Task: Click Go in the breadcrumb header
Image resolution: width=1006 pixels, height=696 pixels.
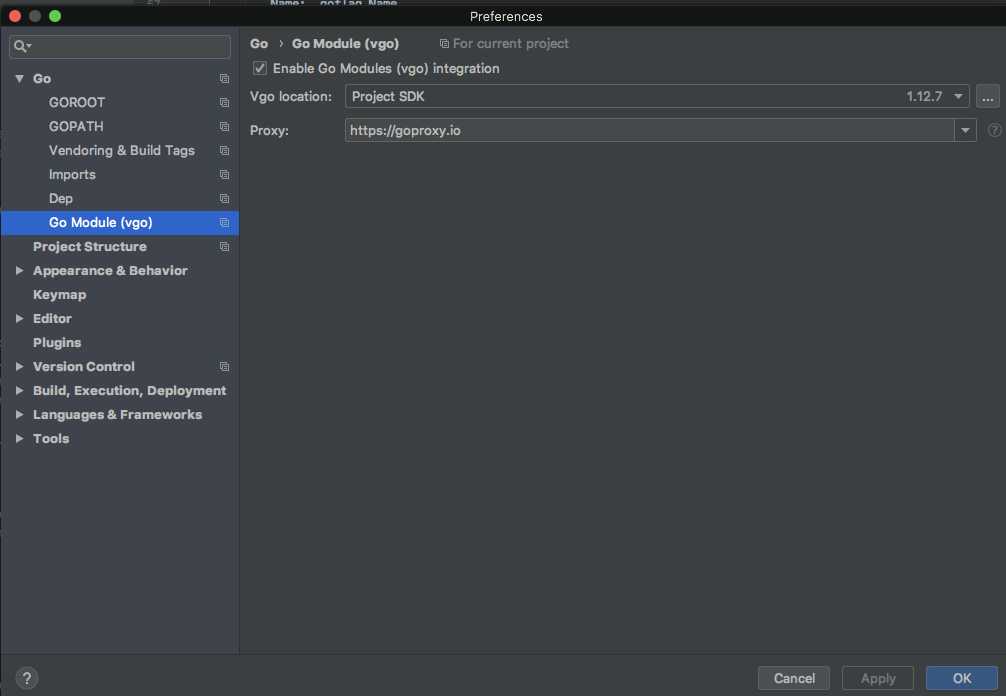Action: tap(259, 44)
